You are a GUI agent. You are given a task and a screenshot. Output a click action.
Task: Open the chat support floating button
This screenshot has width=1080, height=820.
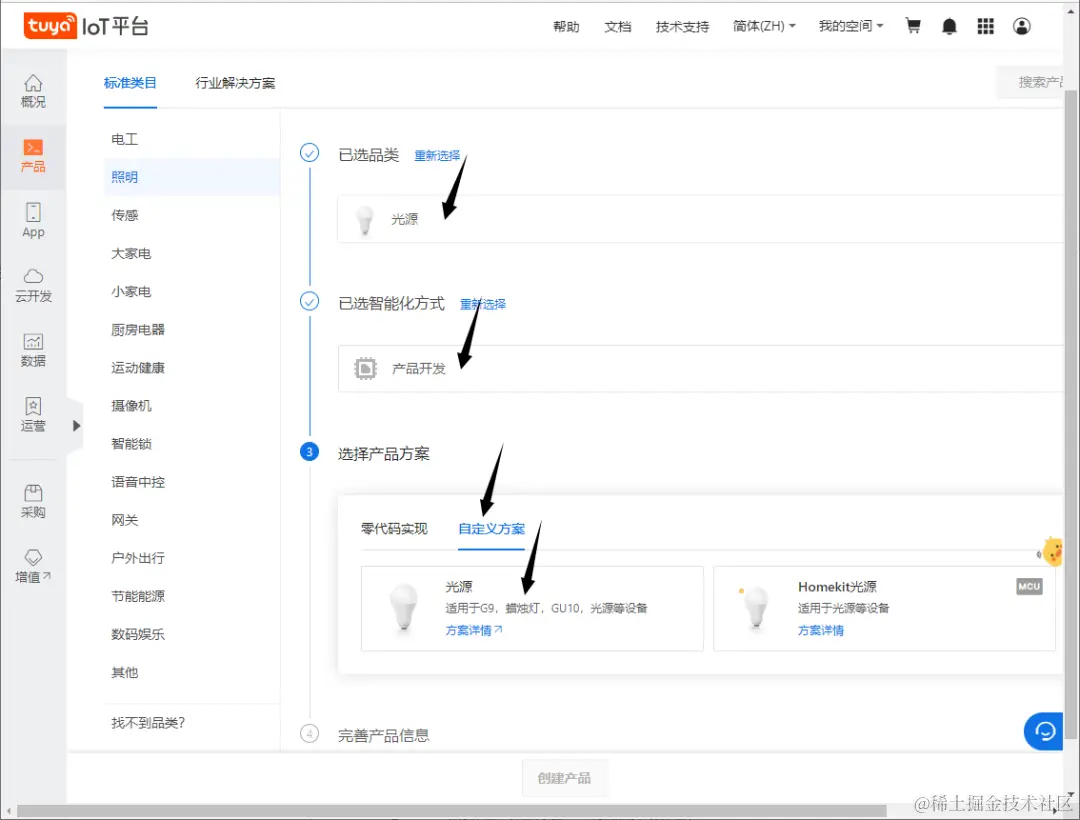click(x=1043, y=731)
